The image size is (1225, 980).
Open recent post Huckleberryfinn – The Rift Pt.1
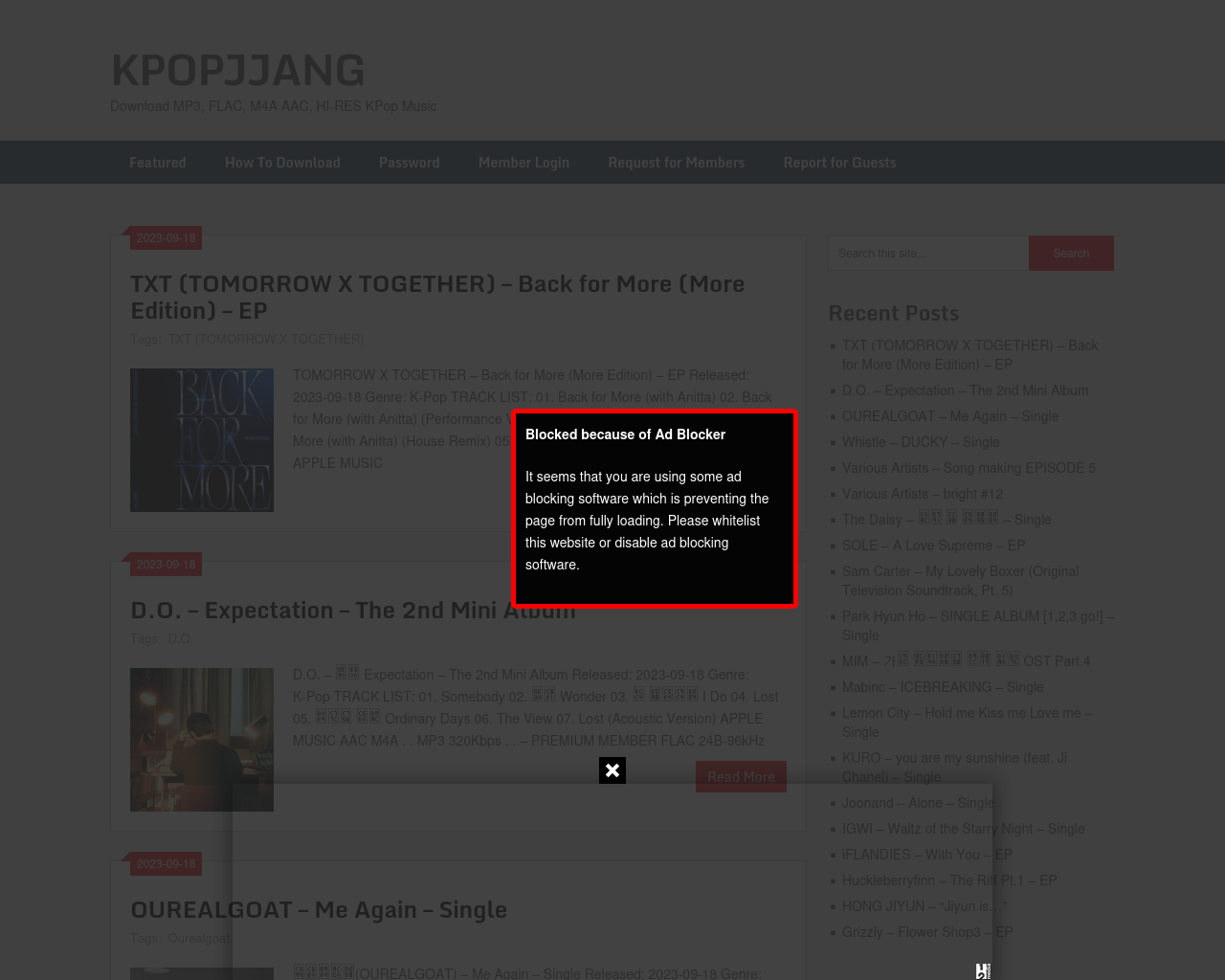point(949,880)
